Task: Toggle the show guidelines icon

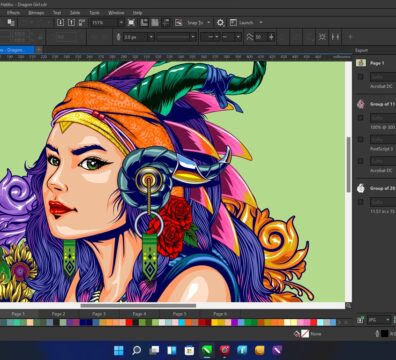Action: click(166, 23)
